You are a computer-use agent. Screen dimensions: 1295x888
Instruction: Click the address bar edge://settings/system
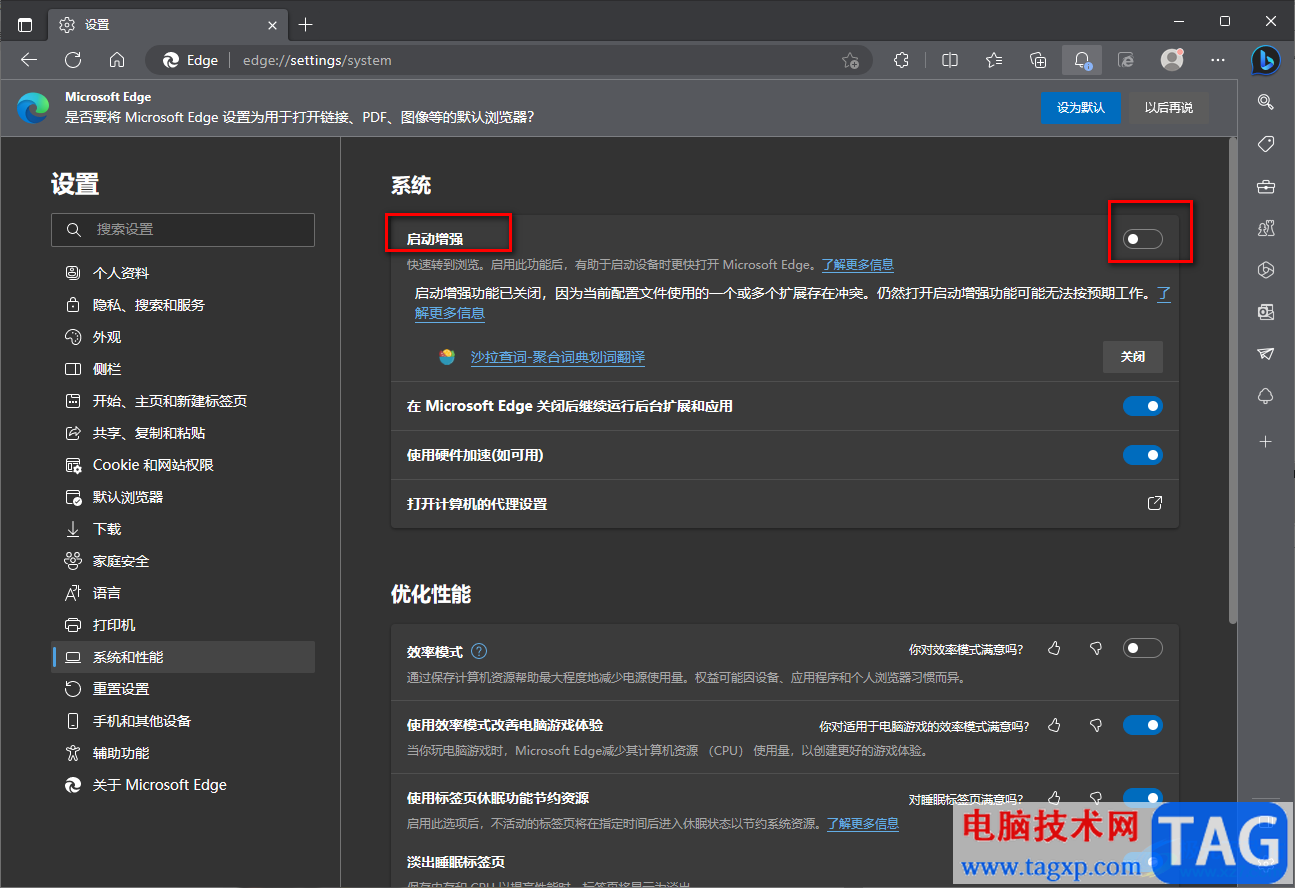pyautogui.click(x=510, y=60)
